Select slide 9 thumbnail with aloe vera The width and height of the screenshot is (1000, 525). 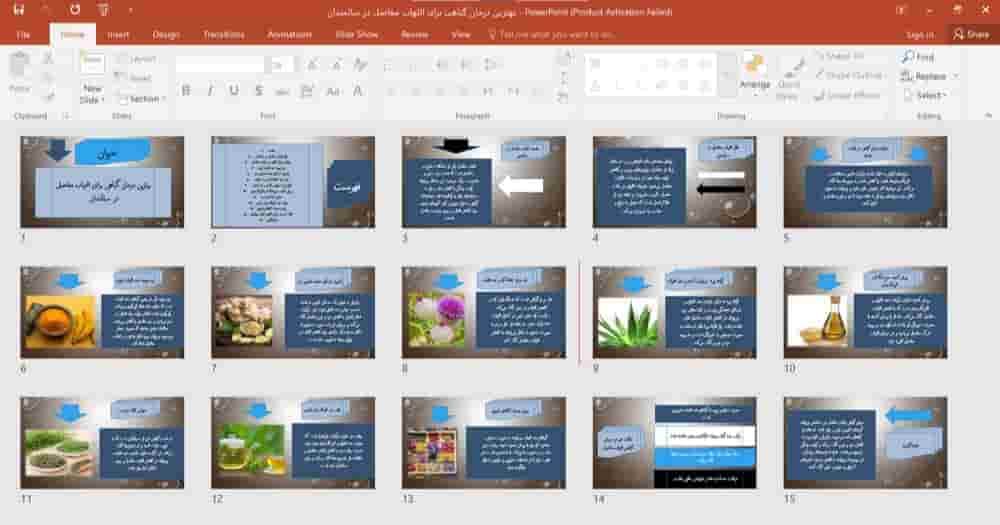click(x=675, y=313)
